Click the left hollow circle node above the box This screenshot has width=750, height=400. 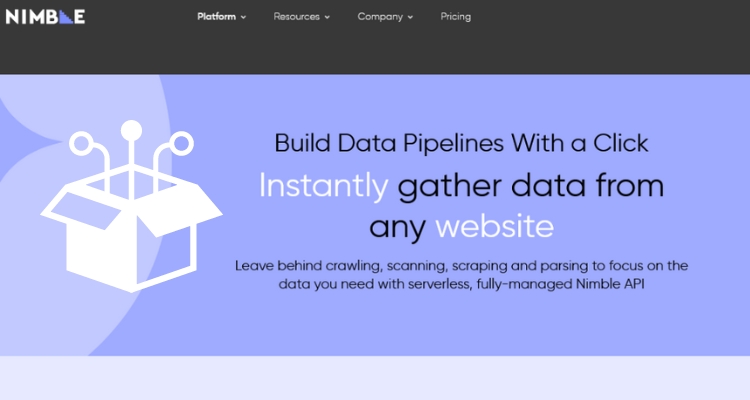(x=81, y=143)
